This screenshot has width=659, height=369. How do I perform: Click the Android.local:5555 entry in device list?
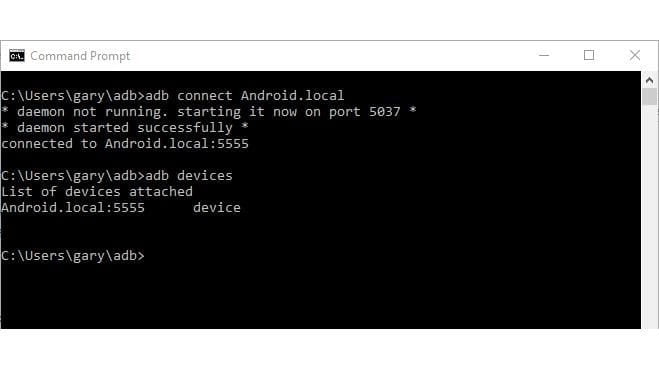(x=73, y=208)
